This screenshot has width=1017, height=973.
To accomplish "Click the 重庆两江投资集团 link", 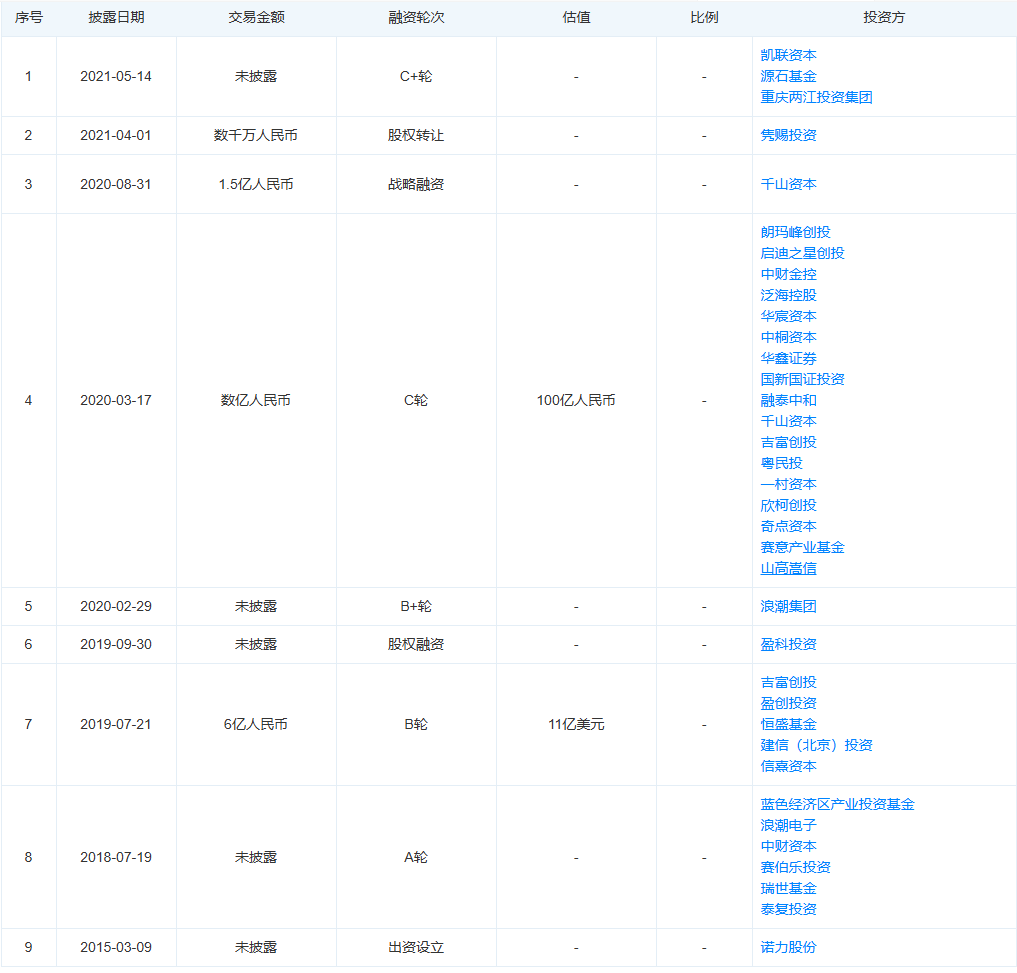I will (816, 97).
